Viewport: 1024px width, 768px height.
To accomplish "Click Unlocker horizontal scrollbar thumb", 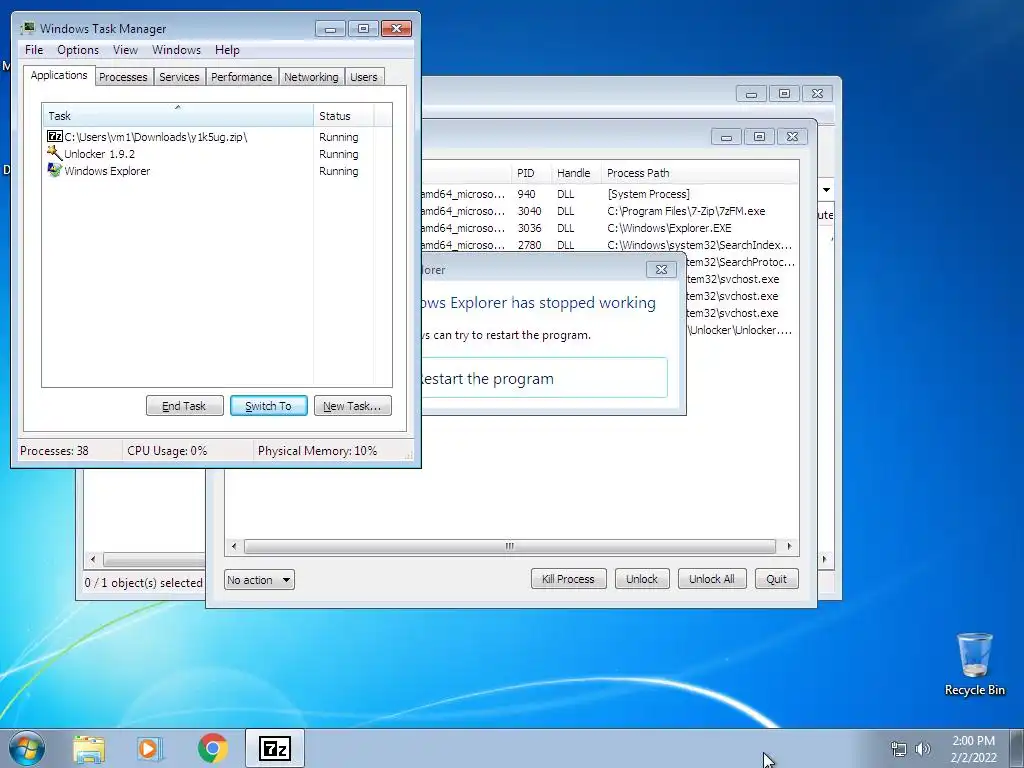I will tap(509, 546).
